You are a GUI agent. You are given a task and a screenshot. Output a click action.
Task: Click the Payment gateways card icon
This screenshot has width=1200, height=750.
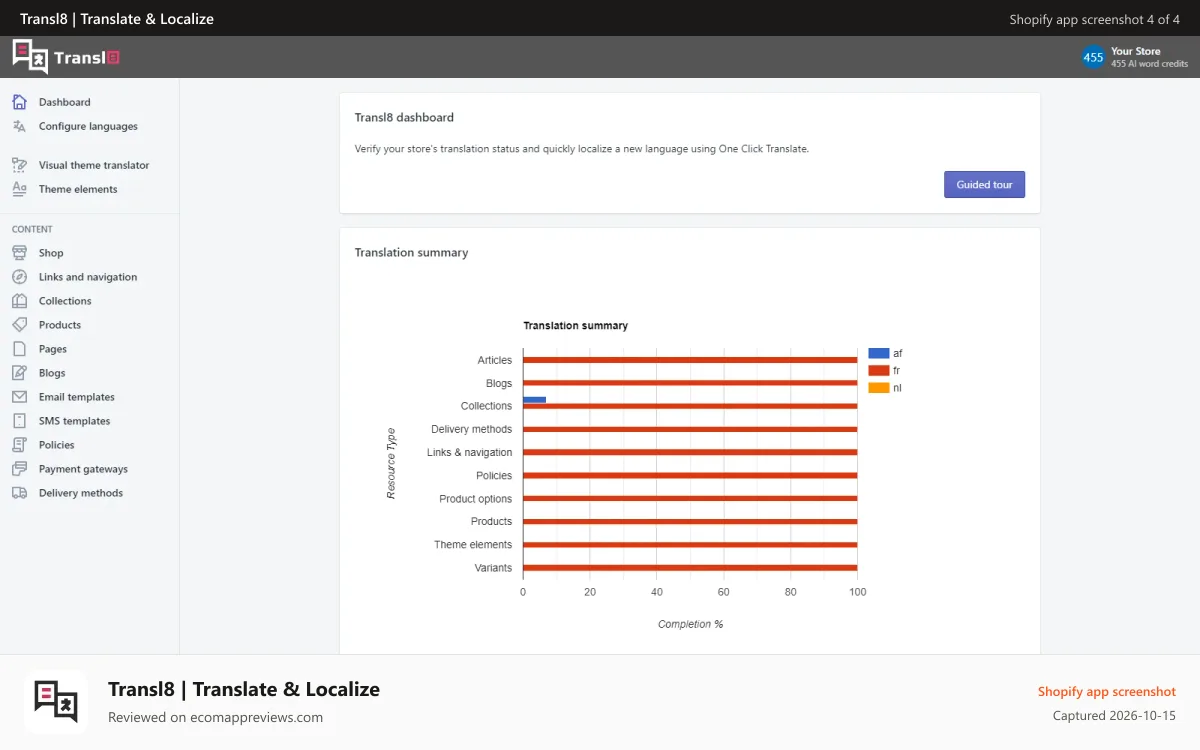[19, 469]
